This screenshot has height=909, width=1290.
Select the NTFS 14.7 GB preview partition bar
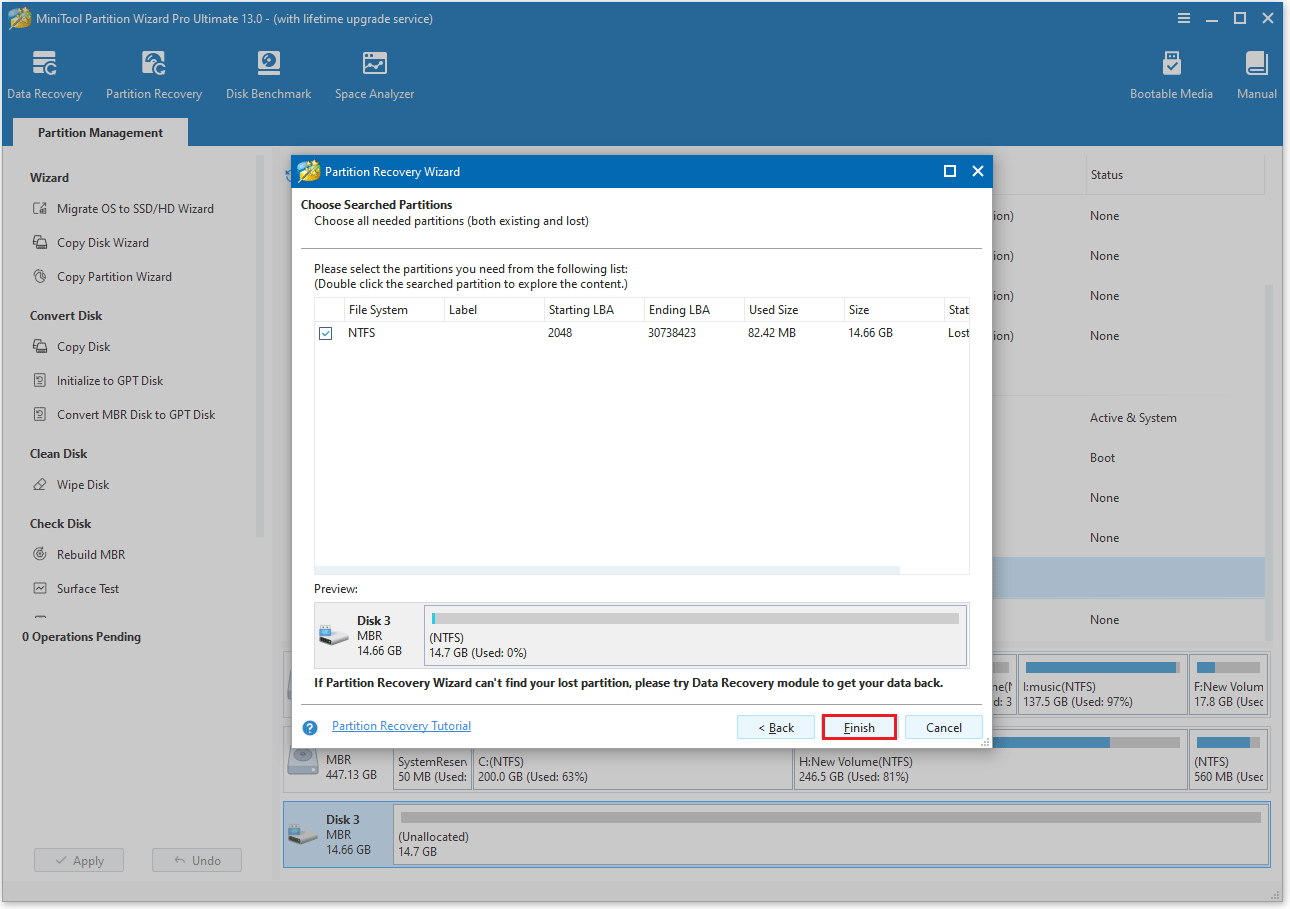[x=695, y=635]
